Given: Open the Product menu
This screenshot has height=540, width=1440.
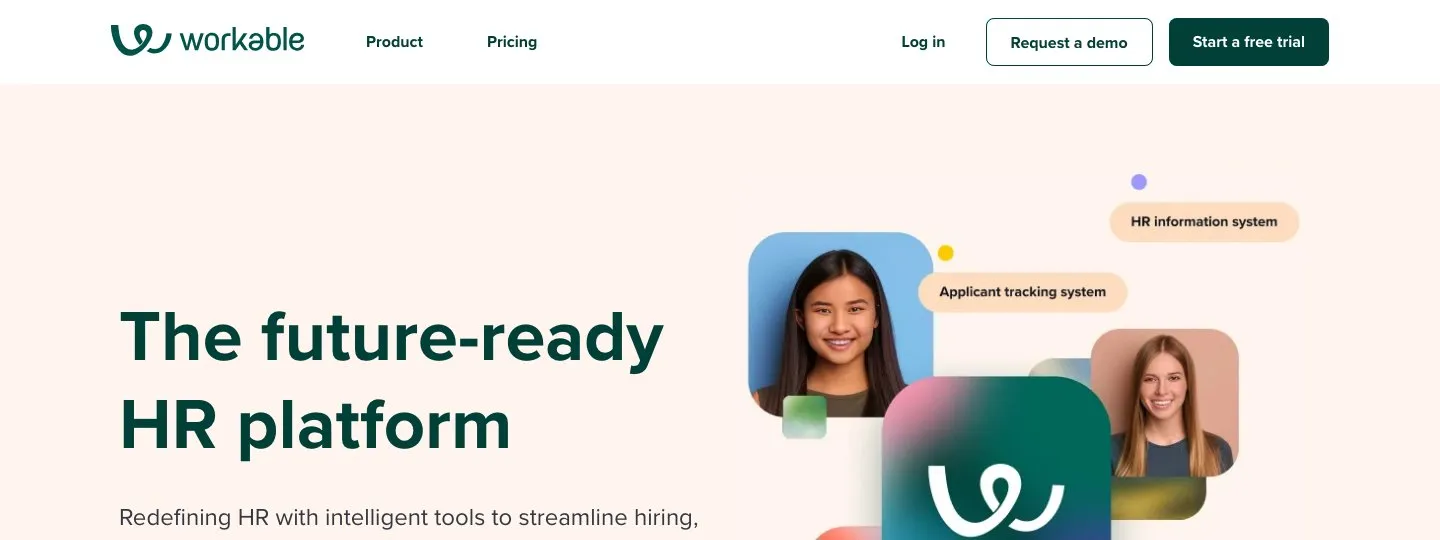Looking at the screenshot, I should tap(394, 42).
